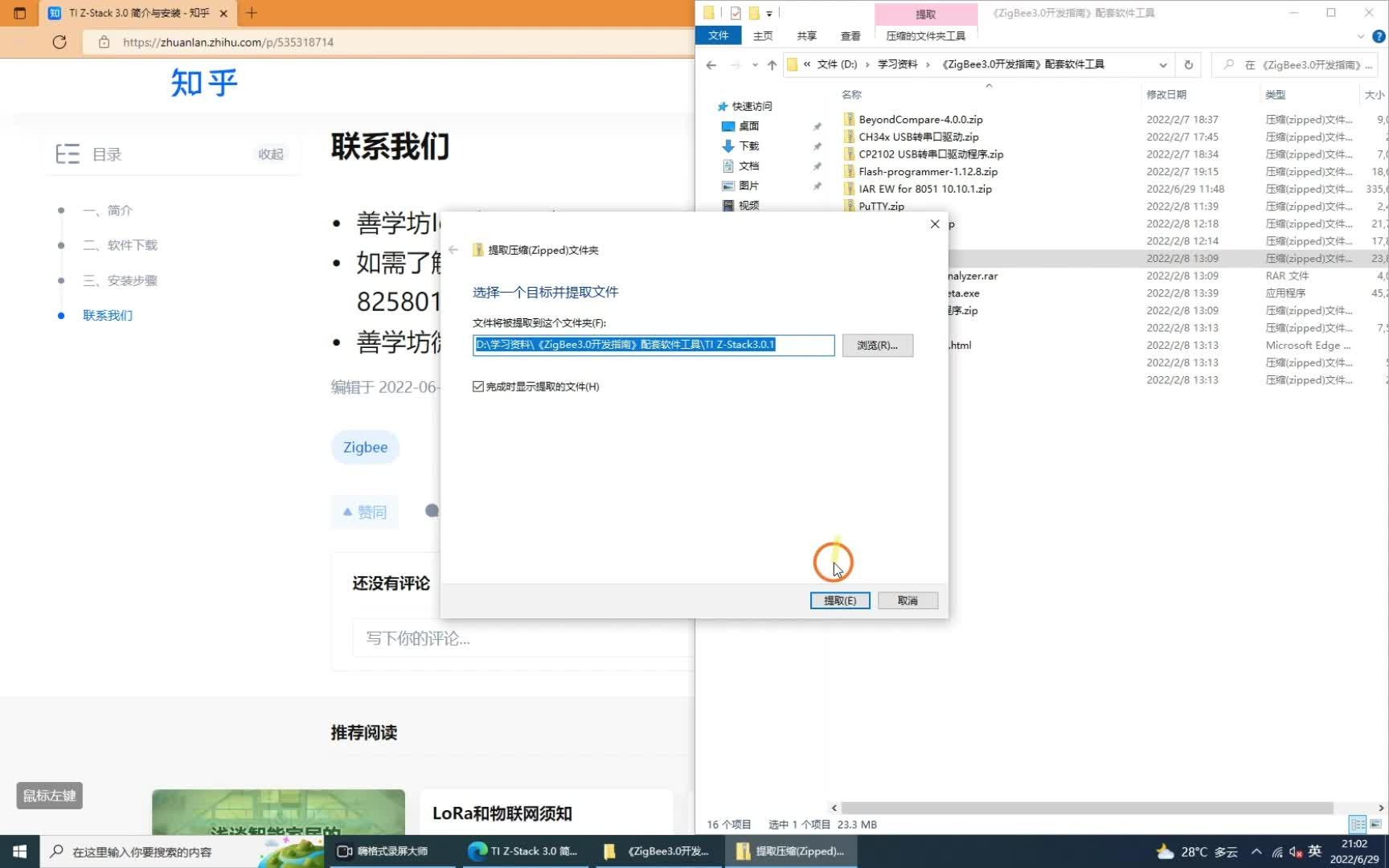This screenshot has width=1389, height=868.
Task: Click the refresh icon in Explorer address bar
Action: (x=1188, y=64)
